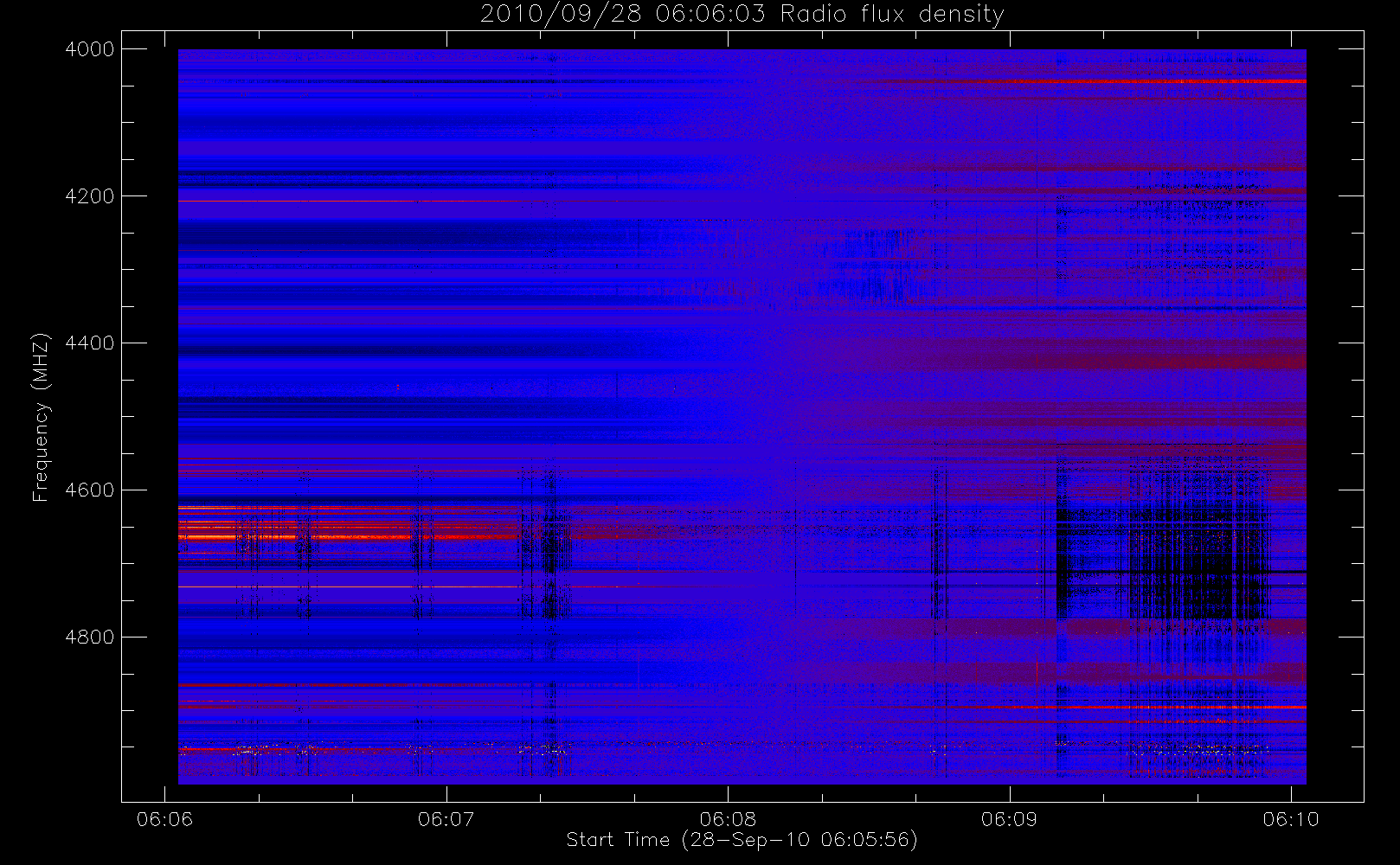Click the 06:08 time tick label

click(728, 819)
